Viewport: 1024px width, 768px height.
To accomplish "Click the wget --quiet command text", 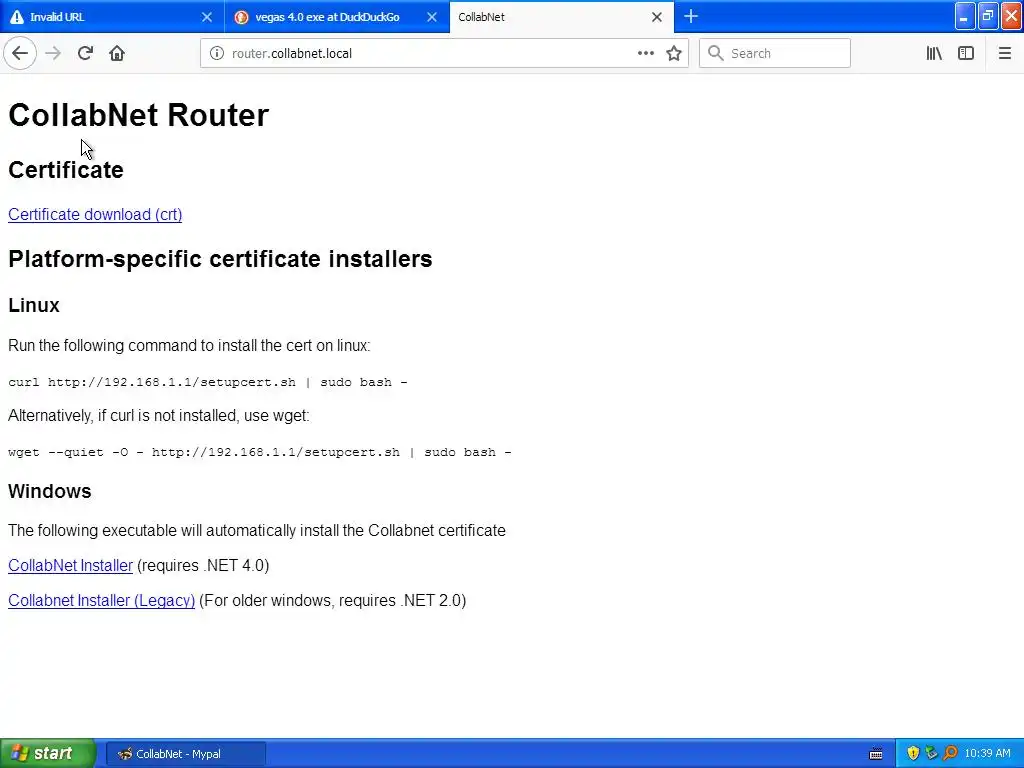I will click(260, 452).
